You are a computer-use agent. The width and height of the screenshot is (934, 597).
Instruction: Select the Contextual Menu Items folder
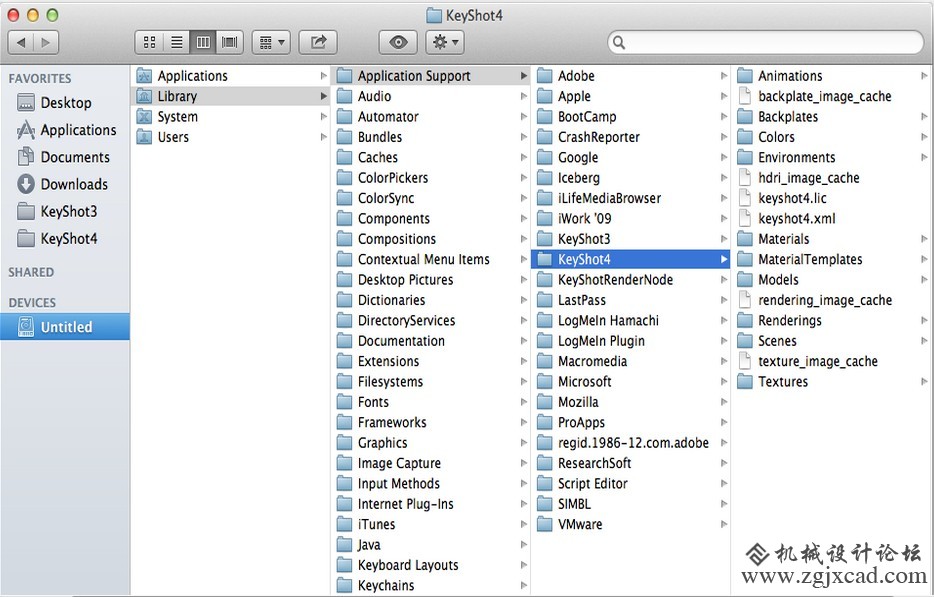click(431, 259)
